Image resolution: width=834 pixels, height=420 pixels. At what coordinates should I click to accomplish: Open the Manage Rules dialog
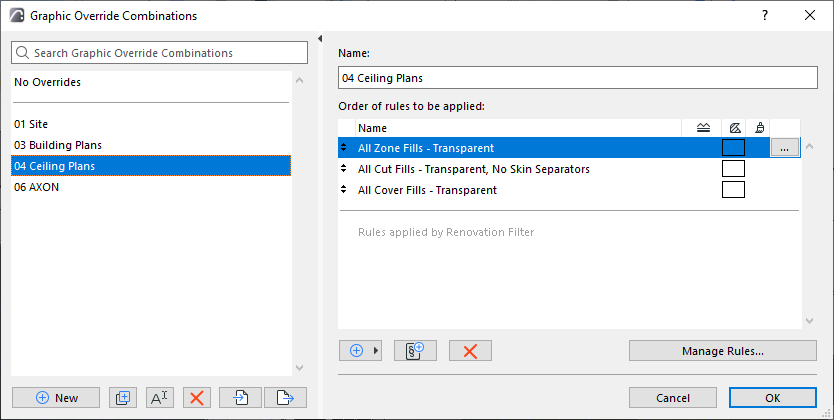(722, 351)
